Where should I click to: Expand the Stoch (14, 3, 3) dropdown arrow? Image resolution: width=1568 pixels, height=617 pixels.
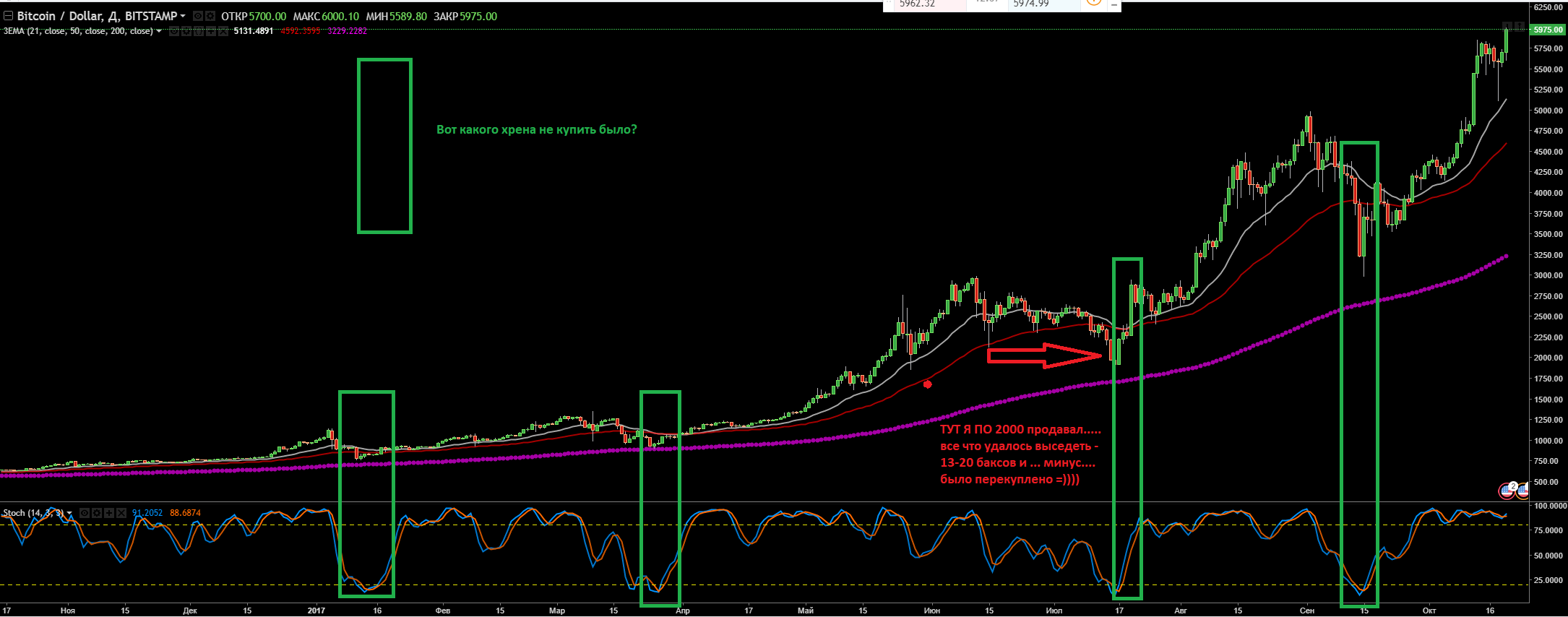tap(69, 513)
